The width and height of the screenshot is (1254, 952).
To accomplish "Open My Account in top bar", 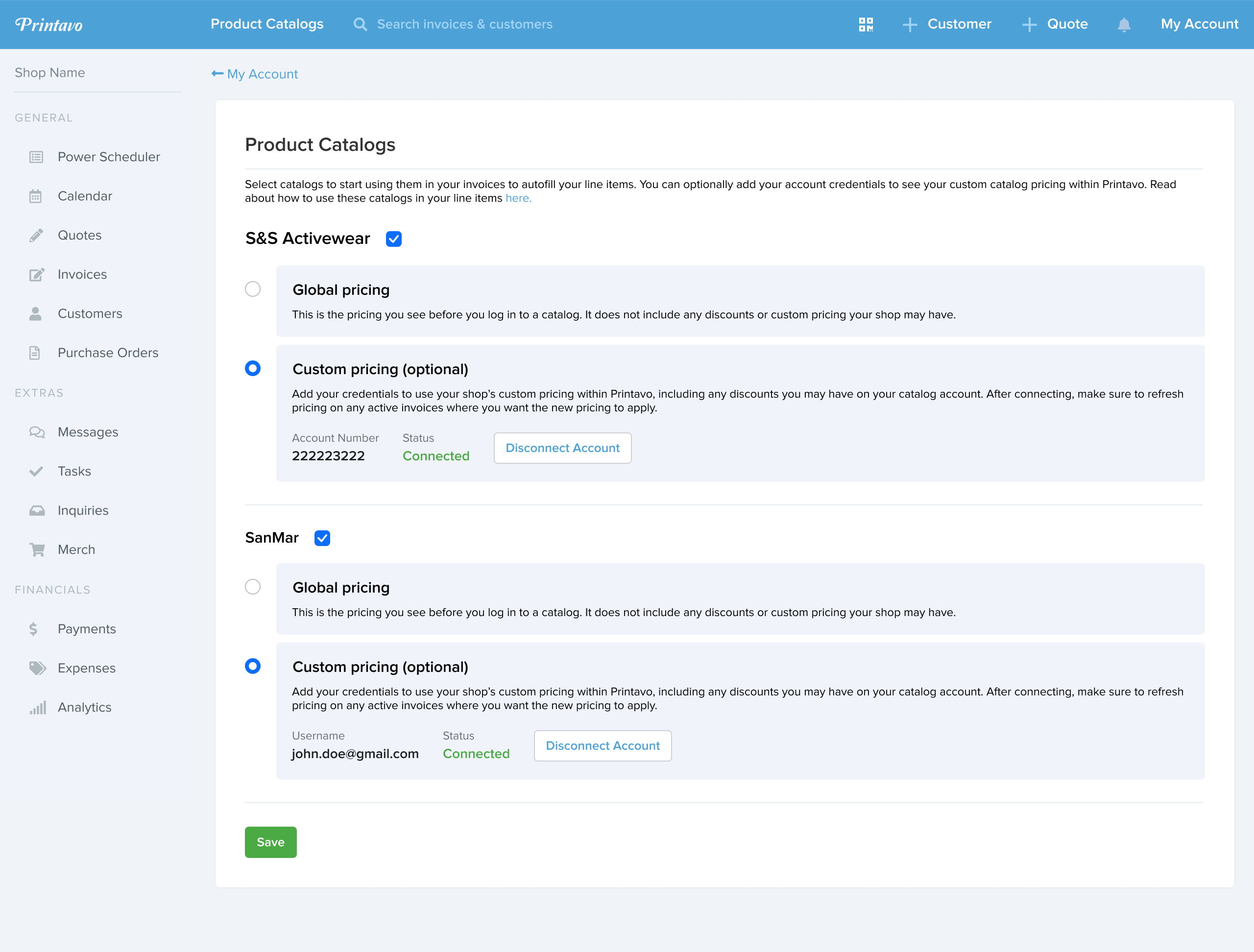I will point(1200,24).
